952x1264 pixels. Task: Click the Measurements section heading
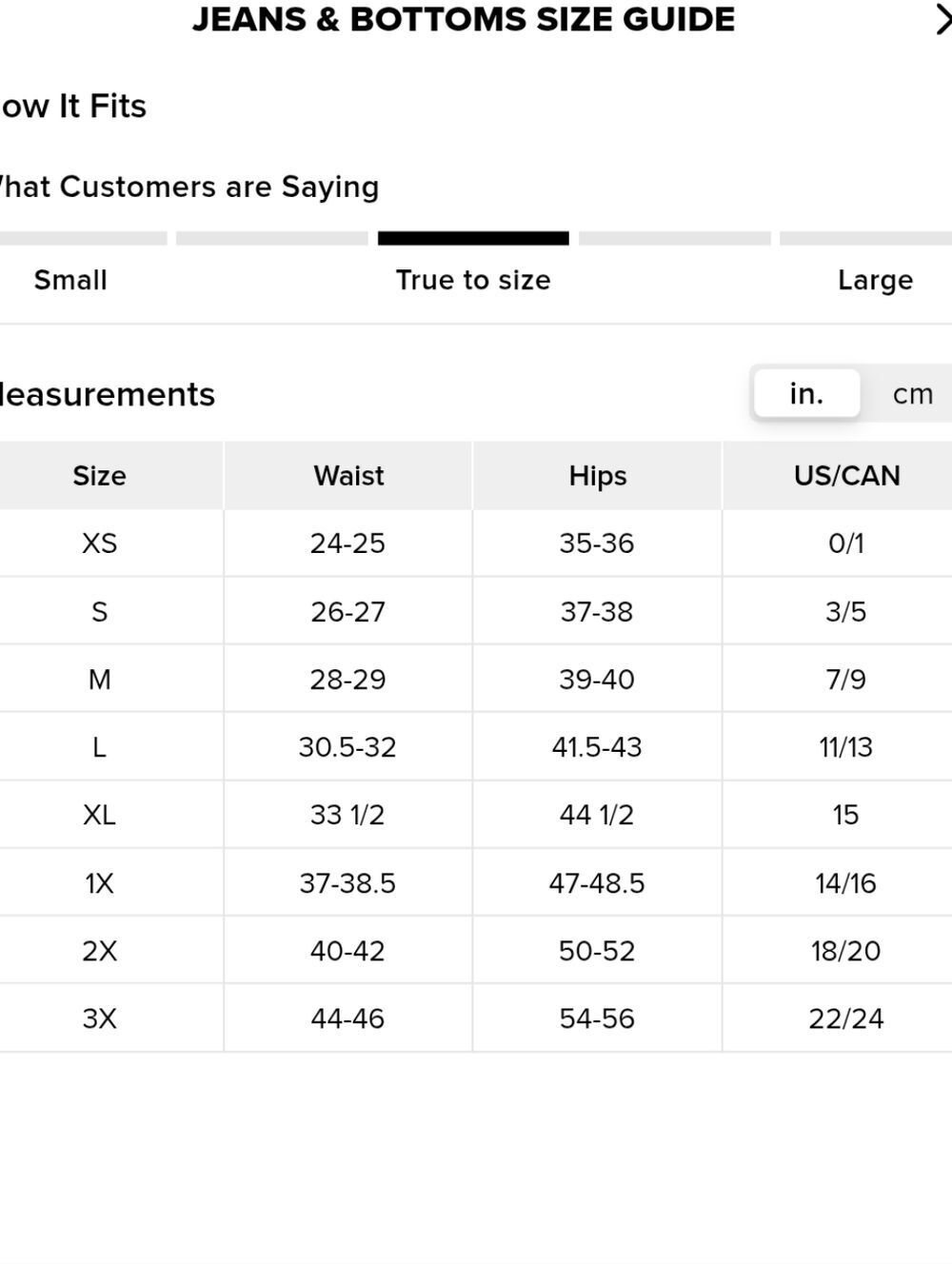click(107, 394)
